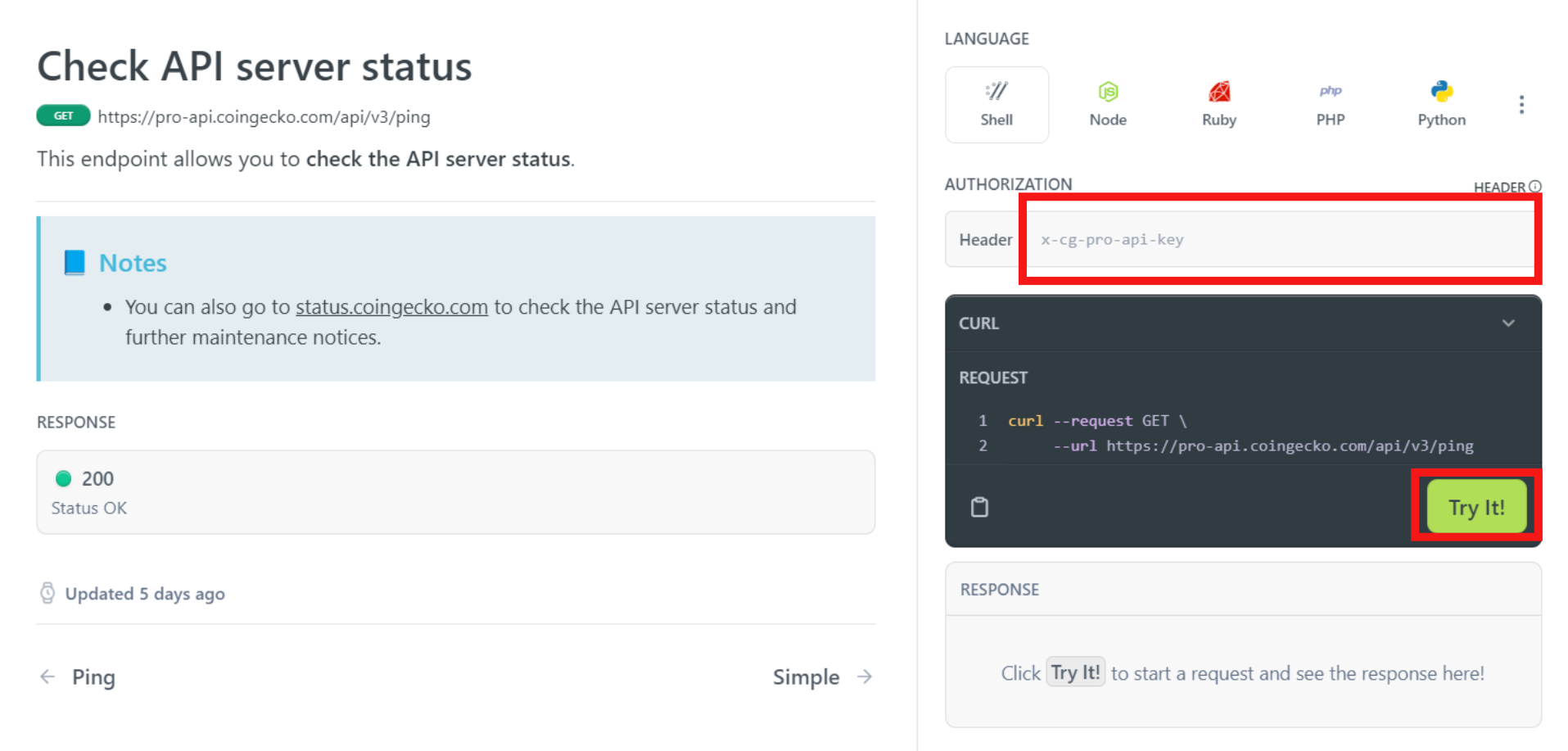
Task: Click the LANGUAGE section label
Action: pyautogui.click(x=987, y=38)
